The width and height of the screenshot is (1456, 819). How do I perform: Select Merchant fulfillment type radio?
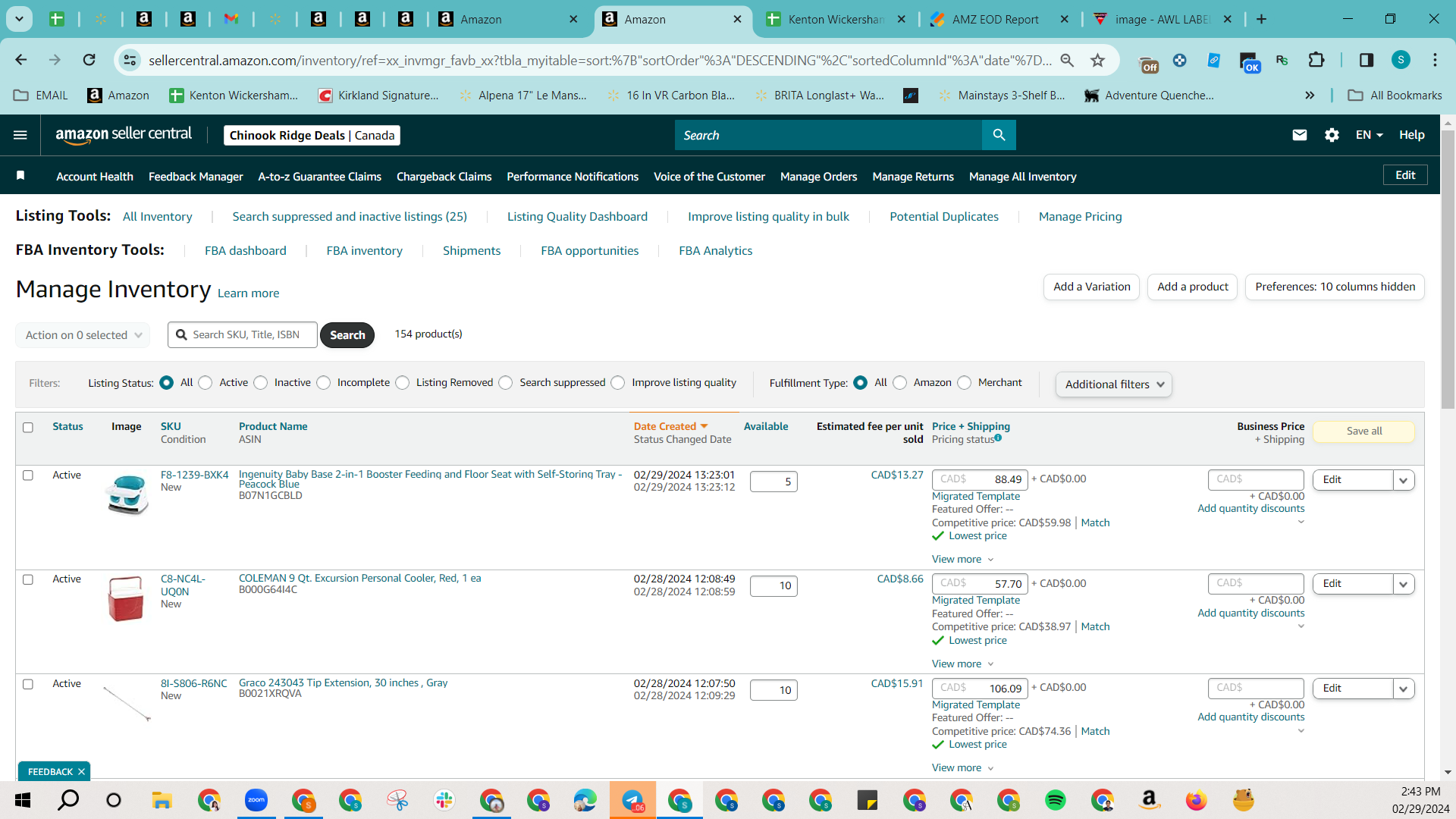[965, 383]
